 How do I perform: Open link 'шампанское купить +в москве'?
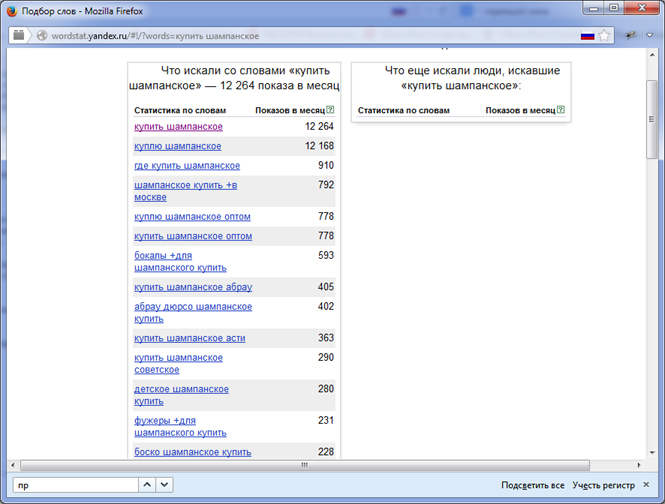pos(185,191)
